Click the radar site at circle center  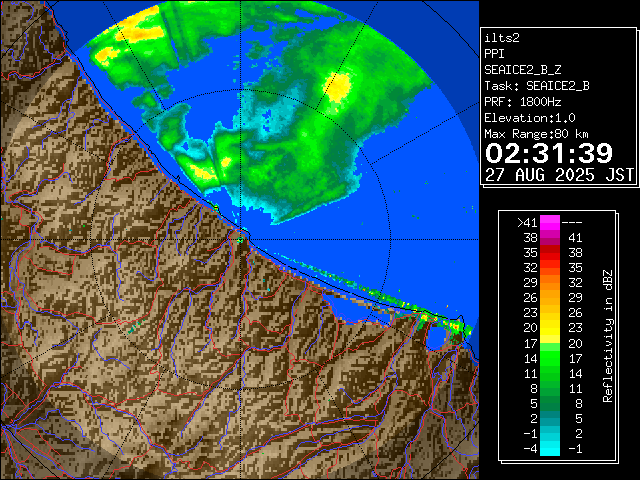242,236
